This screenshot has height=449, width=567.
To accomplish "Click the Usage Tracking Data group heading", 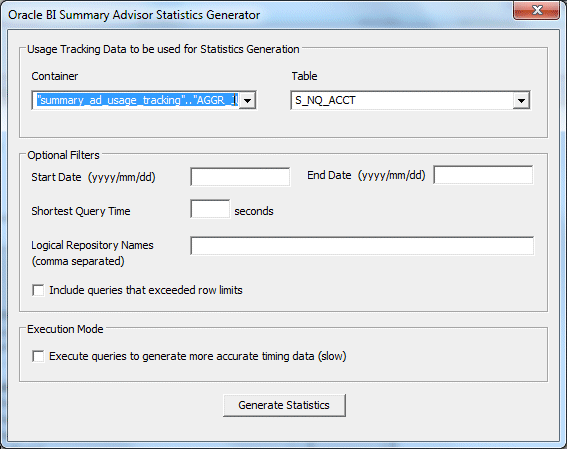I will [163, 49].
